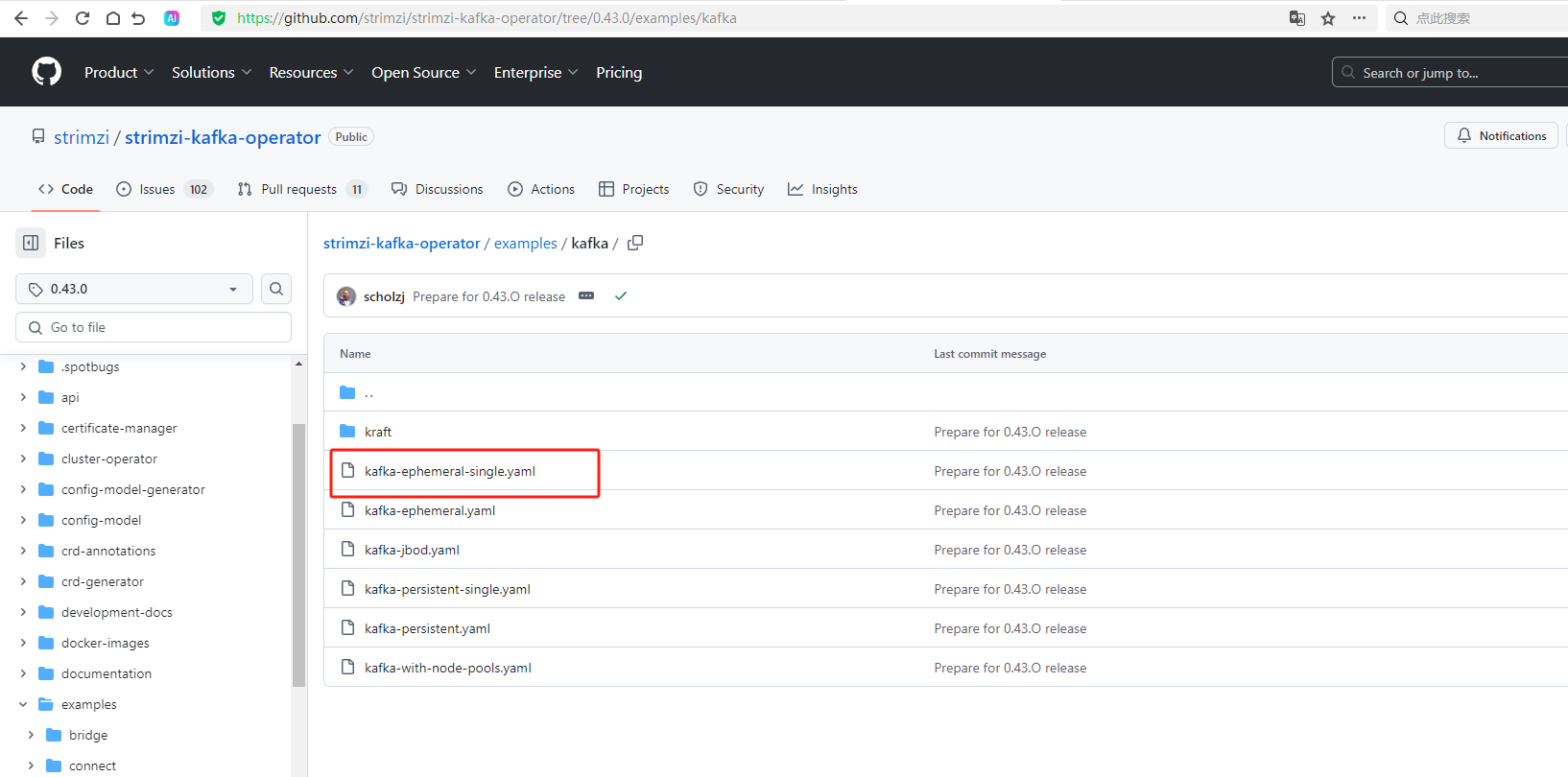Open Insights tab
The height and width of the screenshot is (777, 1568).
coord(823,189)
